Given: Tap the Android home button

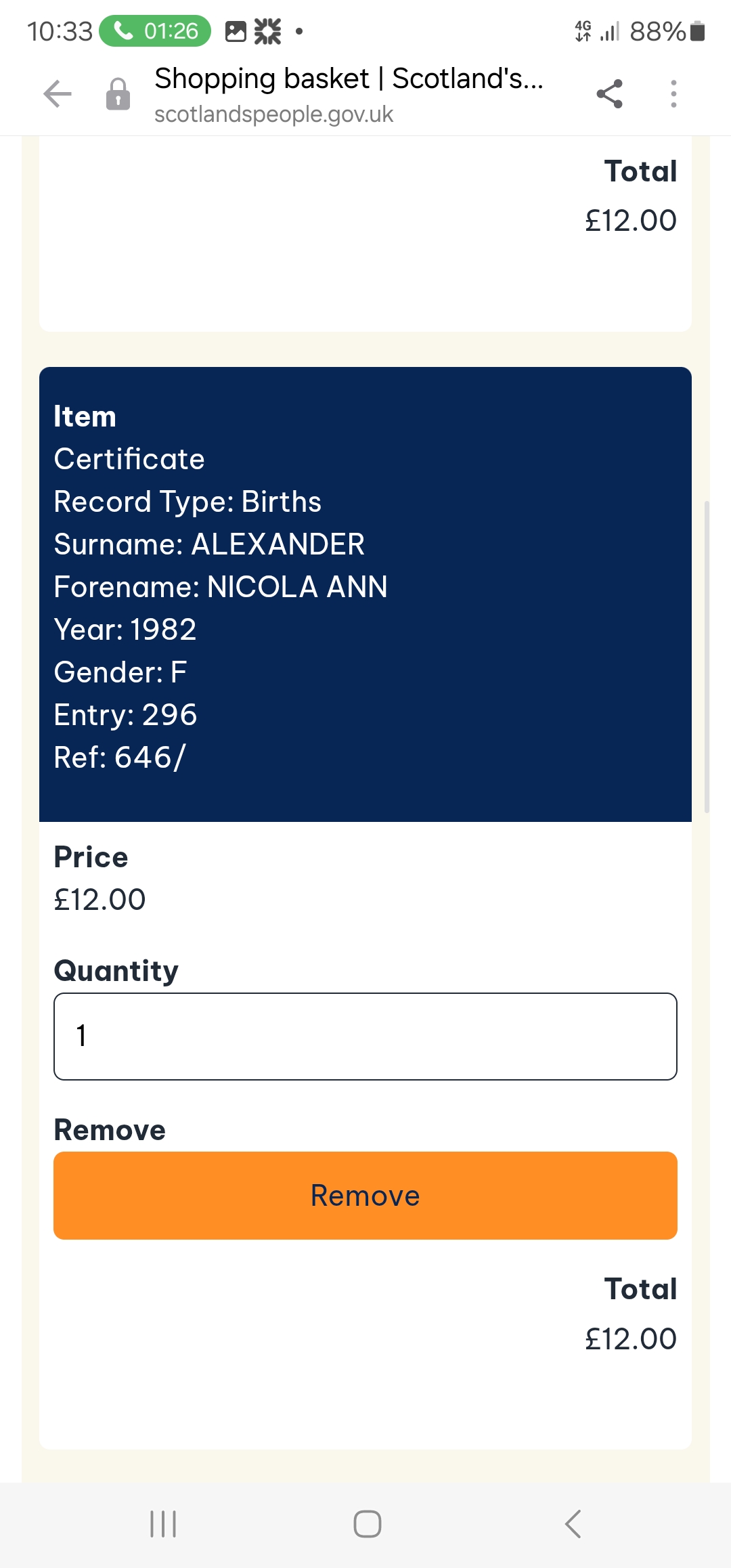Looking at the screenshot, I should (368, 1524).
